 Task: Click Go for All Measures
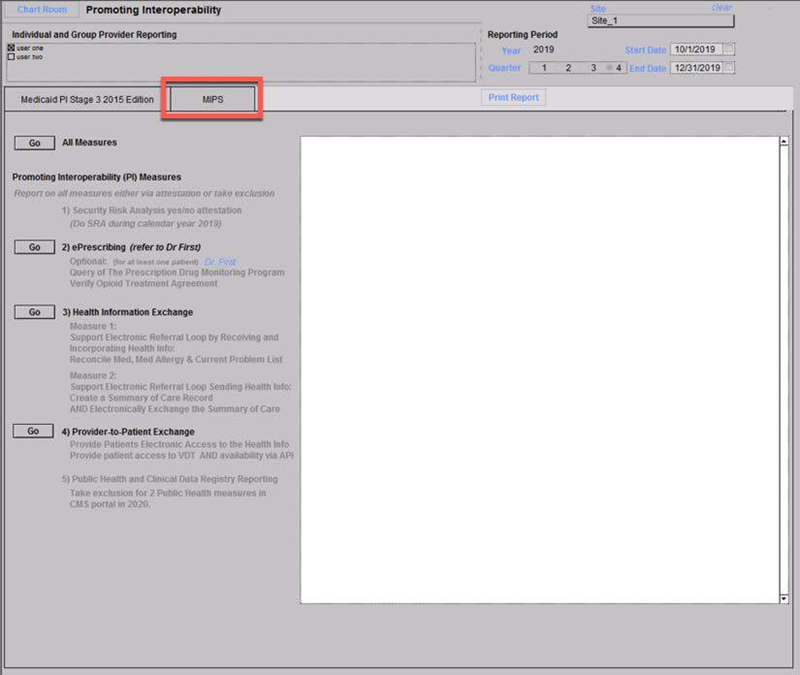pyautogui.click(x=34, y=143)
